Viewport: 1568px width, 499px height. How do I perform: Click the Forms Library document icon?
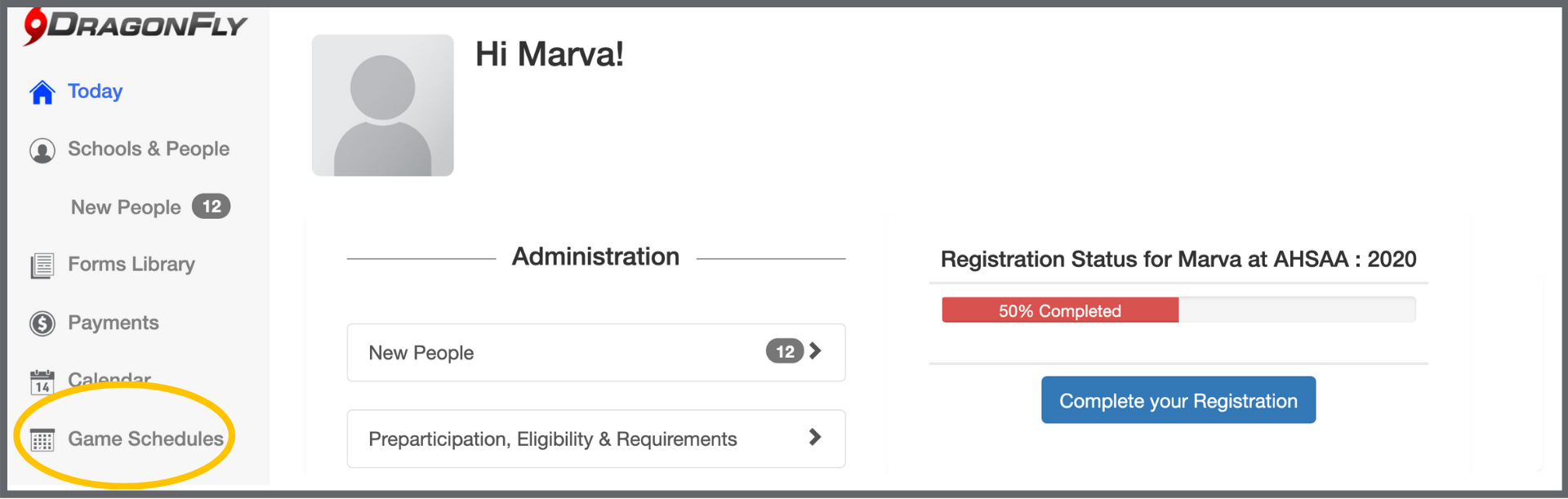pyautogui.click(x=42, y=265)
